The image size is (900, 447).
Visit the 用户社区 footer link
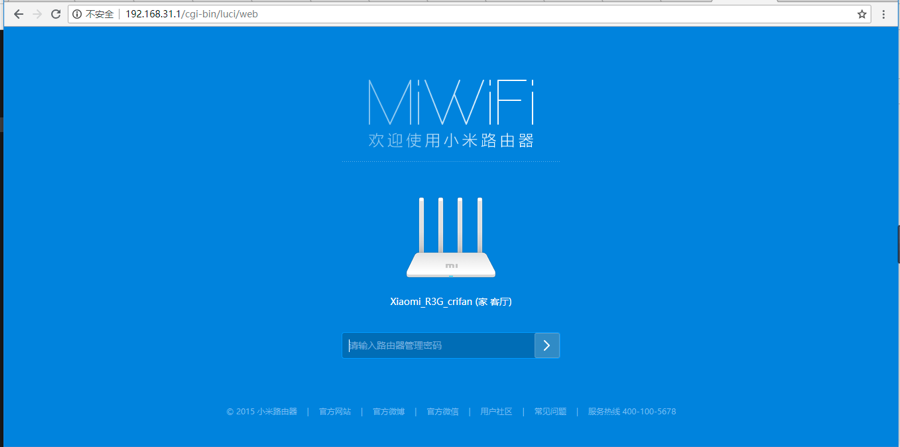(496, 411)
